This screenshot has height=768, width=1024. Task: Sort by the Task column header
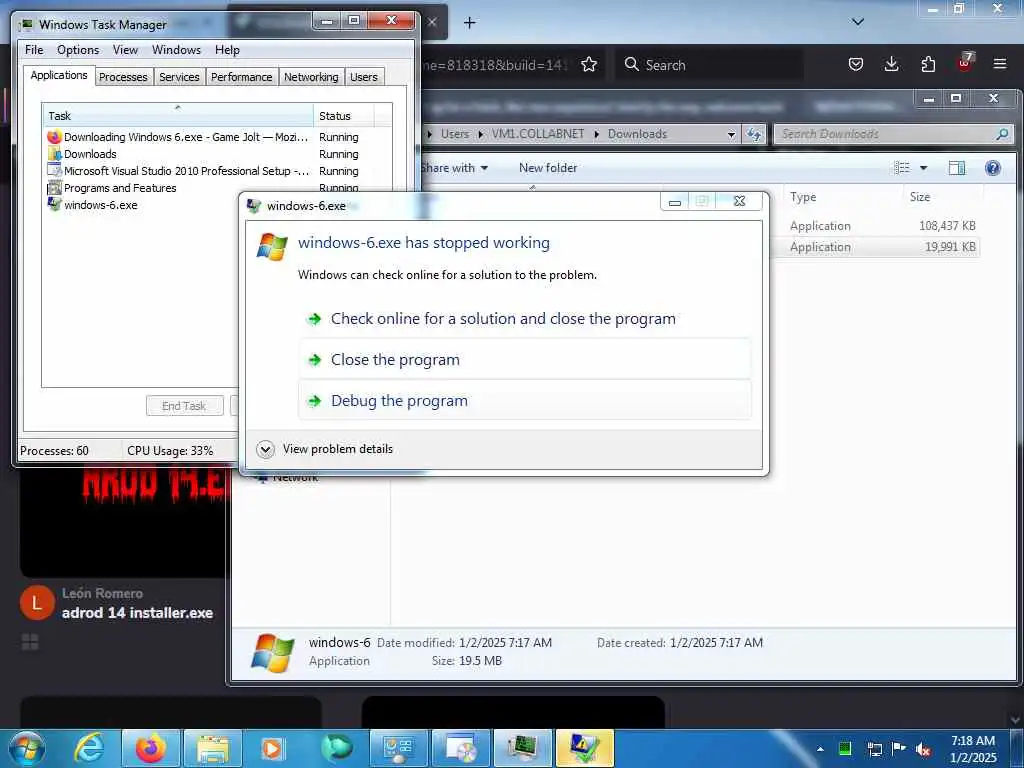click(178, 116)
